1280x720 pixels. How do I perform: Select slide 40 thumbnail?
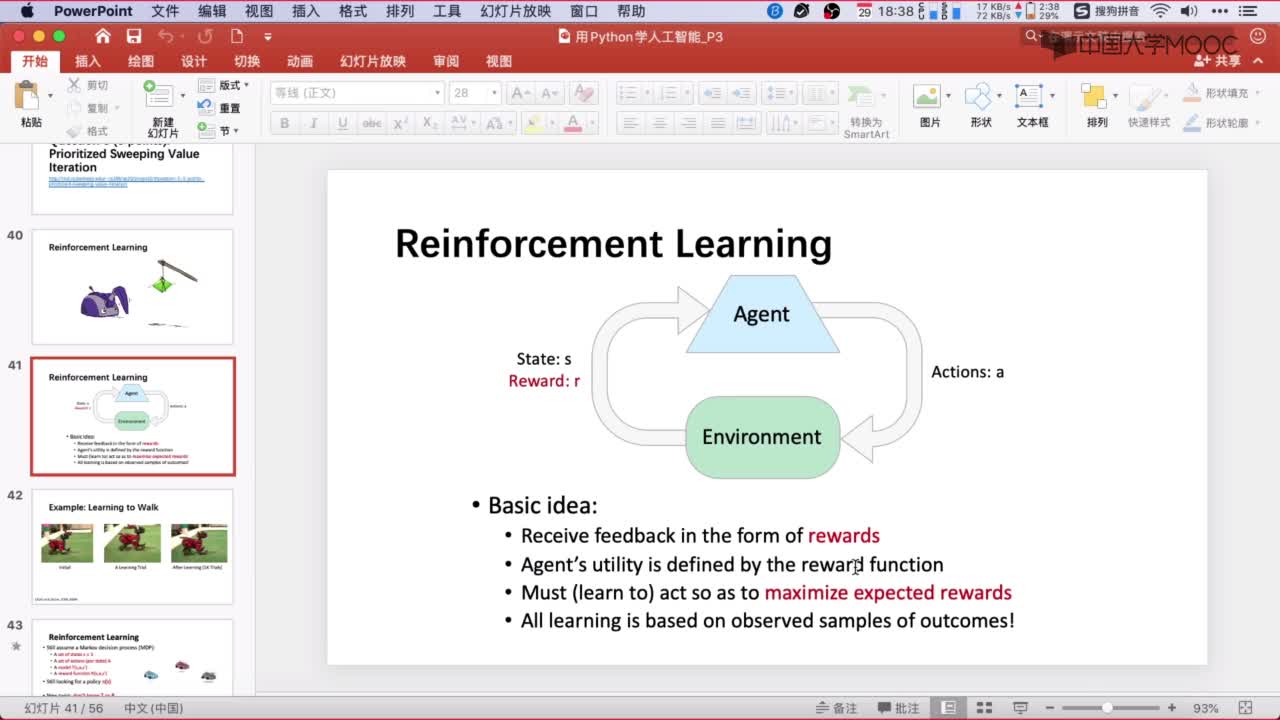pyautogui.click(x=132, y=287)
